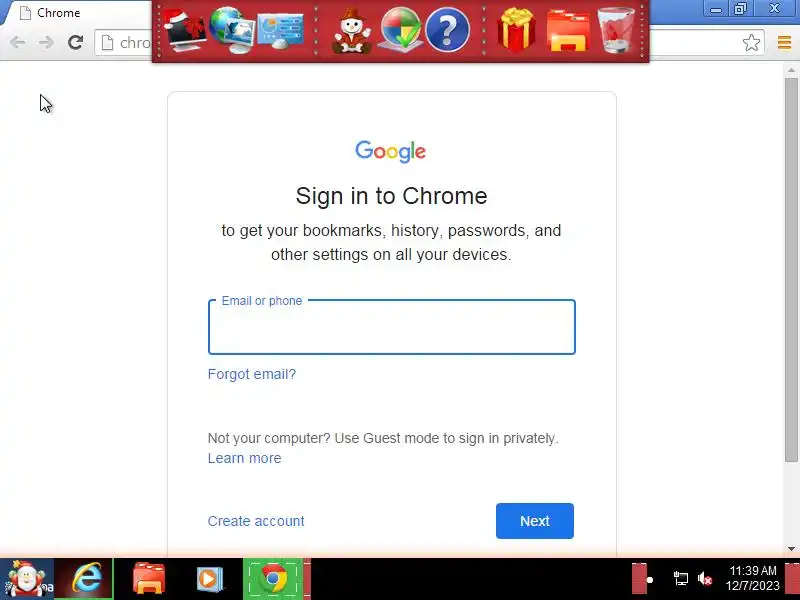The width and height of the screenshot is (800, 600).
Task: Open the recycle bin icon in dock
Action: (x=616, y=30)
